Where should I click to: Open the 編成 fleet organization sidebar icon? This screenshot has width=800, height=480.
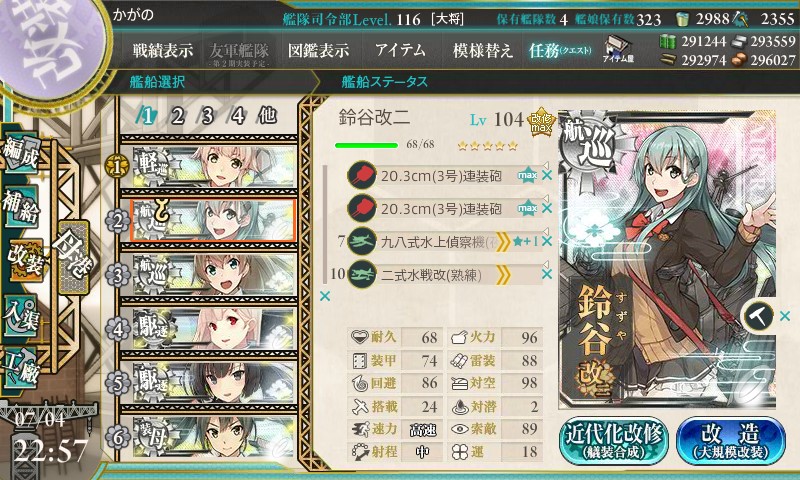tap(21, 154)
